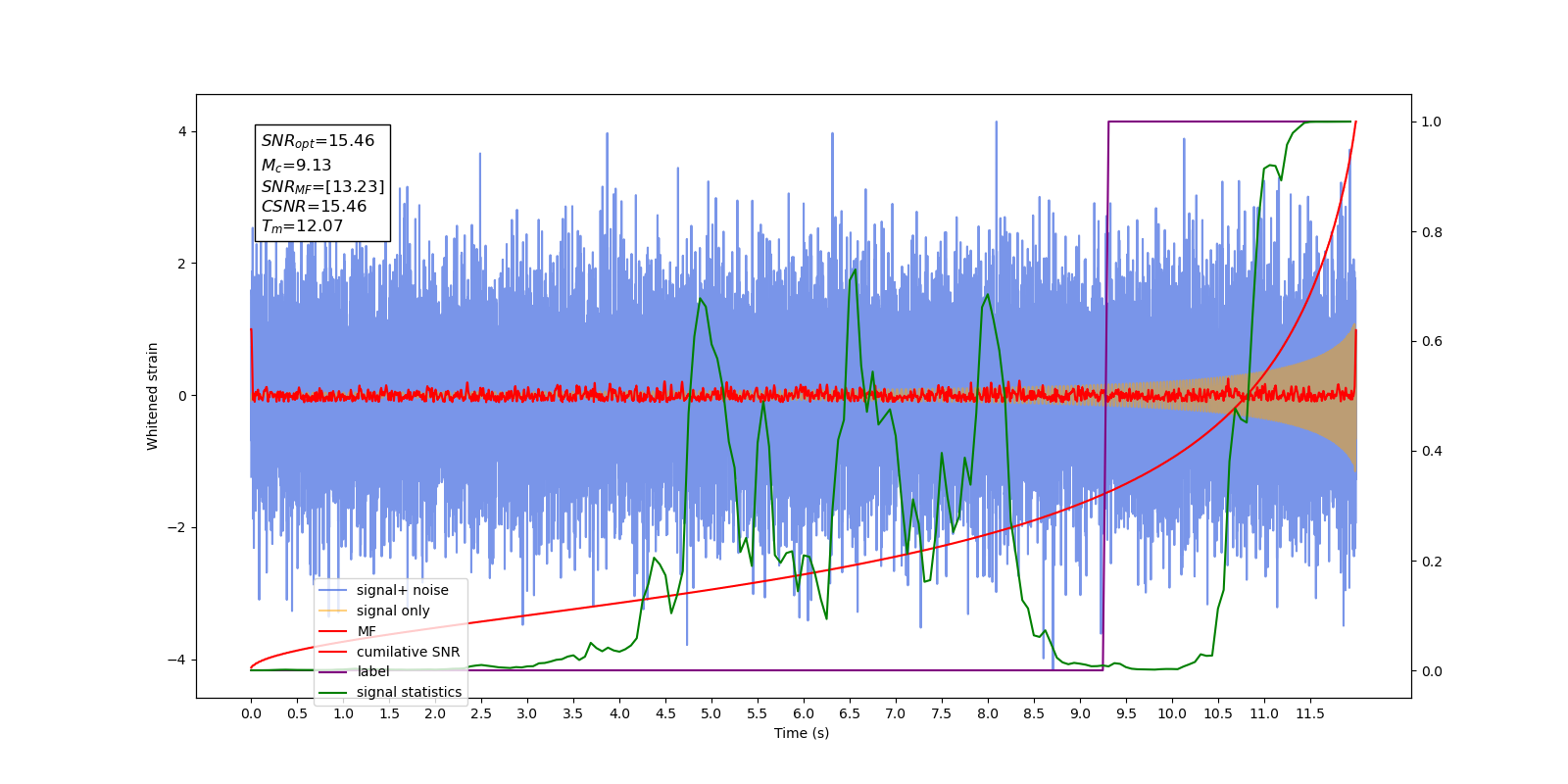Click the SNRMF=[13.23] annotation text
1568x784 pixels.
click(x=322, y=186)
